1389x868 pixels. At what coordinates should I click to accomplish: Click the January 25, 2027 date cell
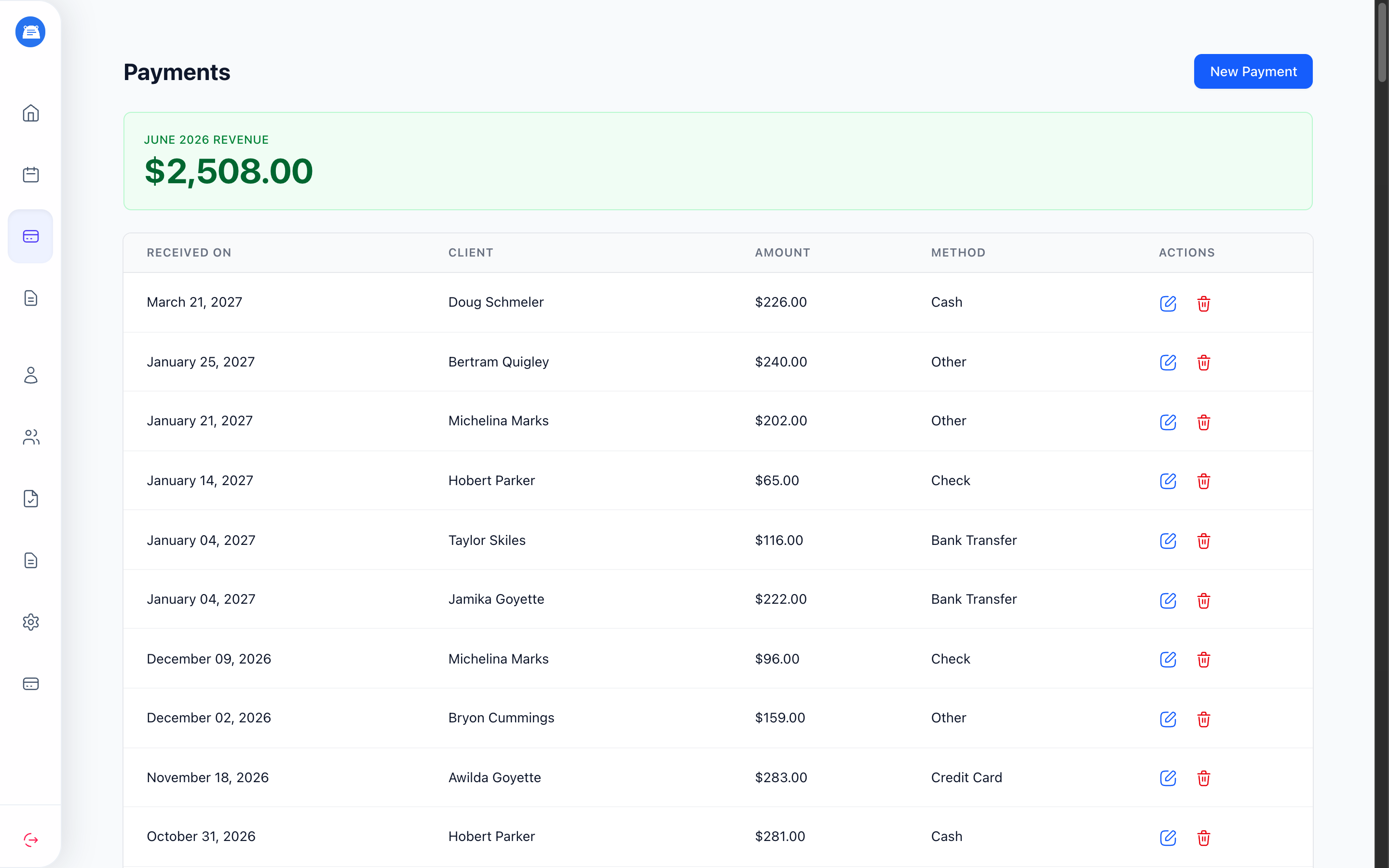[201, 362]
